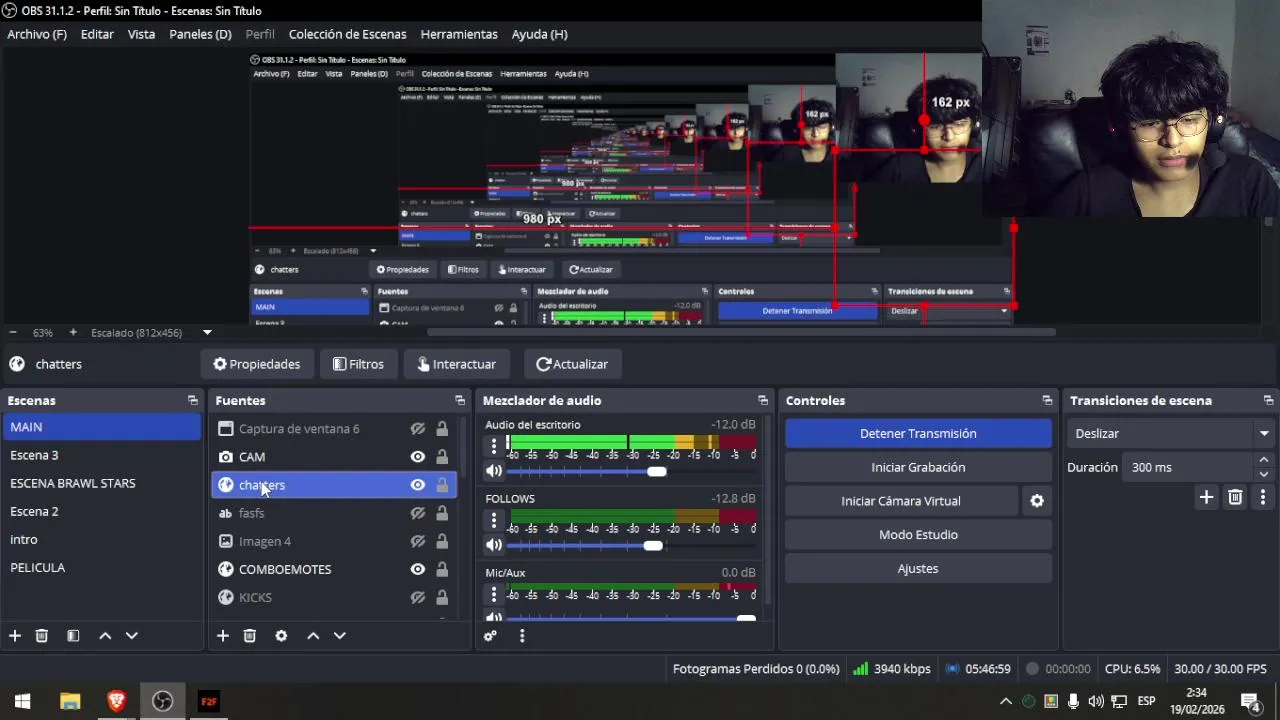Viewport: 1280px width, 720px height.
Task: Open Propiedades for chatters source
Action: pos(257,364)
